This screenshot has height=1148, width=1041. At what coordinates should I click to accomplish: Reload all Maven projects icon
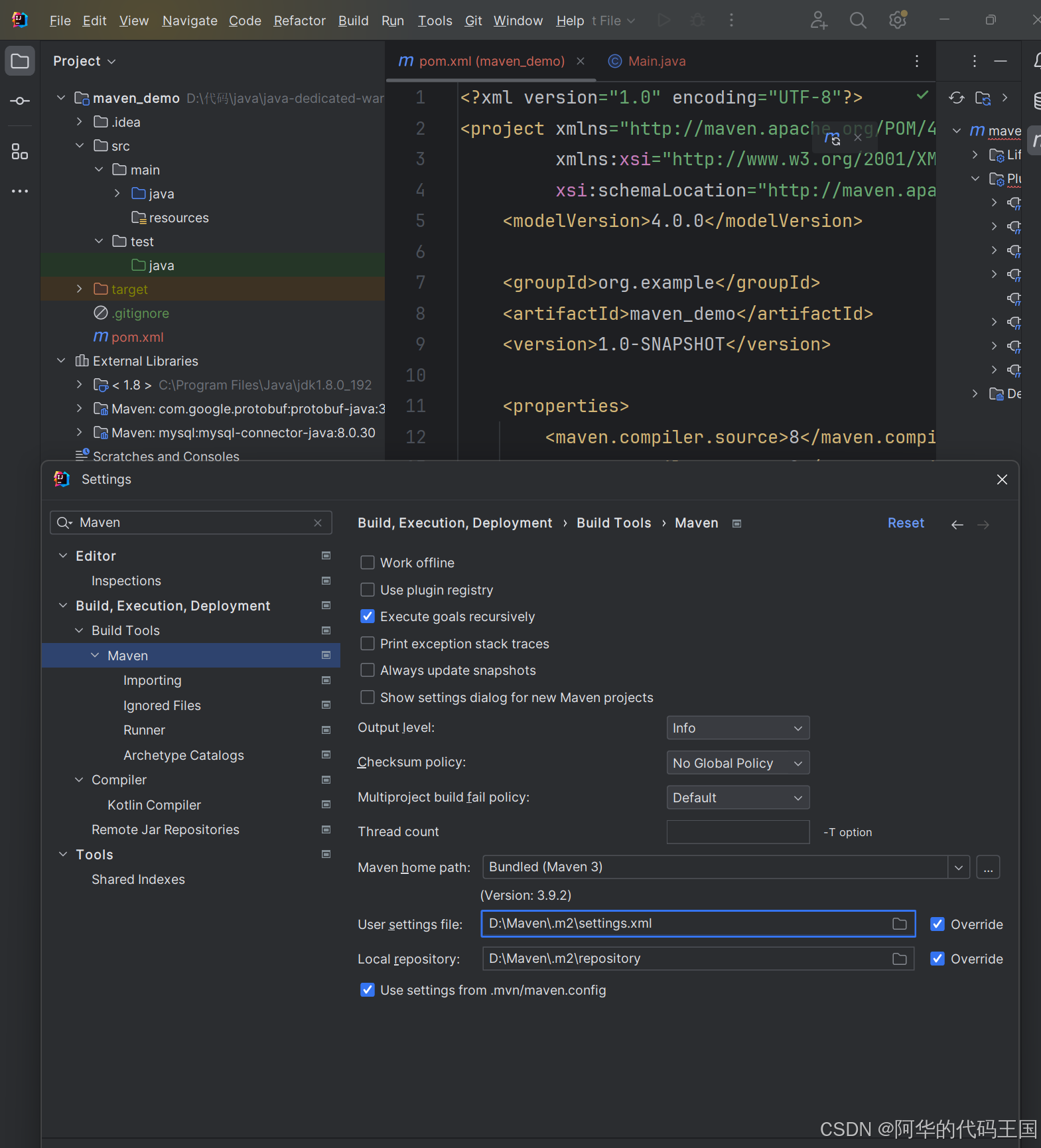pos(956,98)
